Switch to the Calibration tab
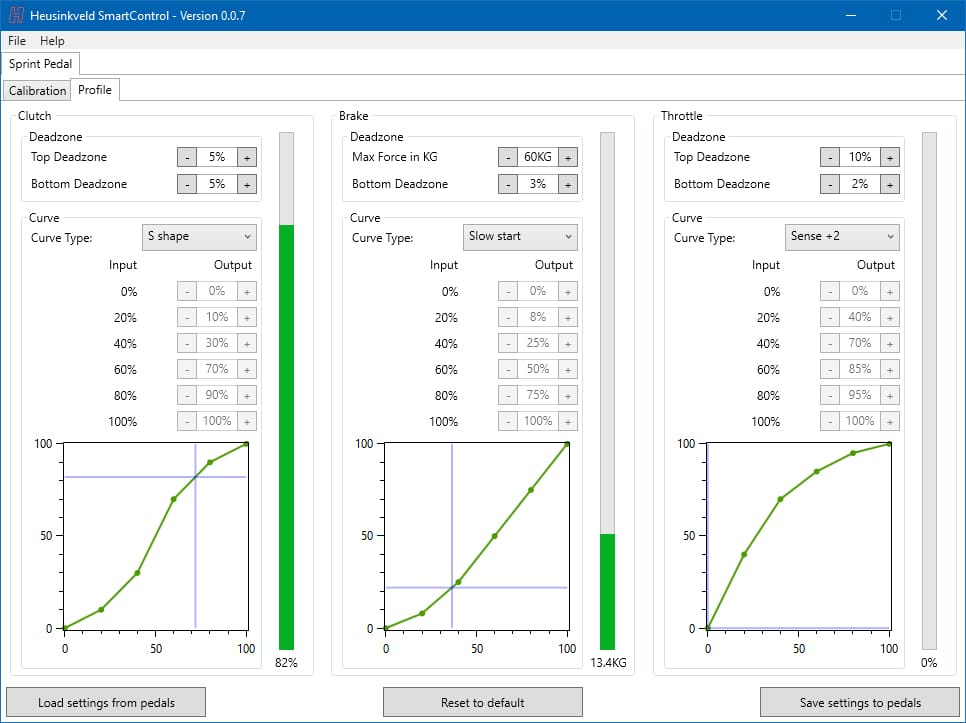 38,91
